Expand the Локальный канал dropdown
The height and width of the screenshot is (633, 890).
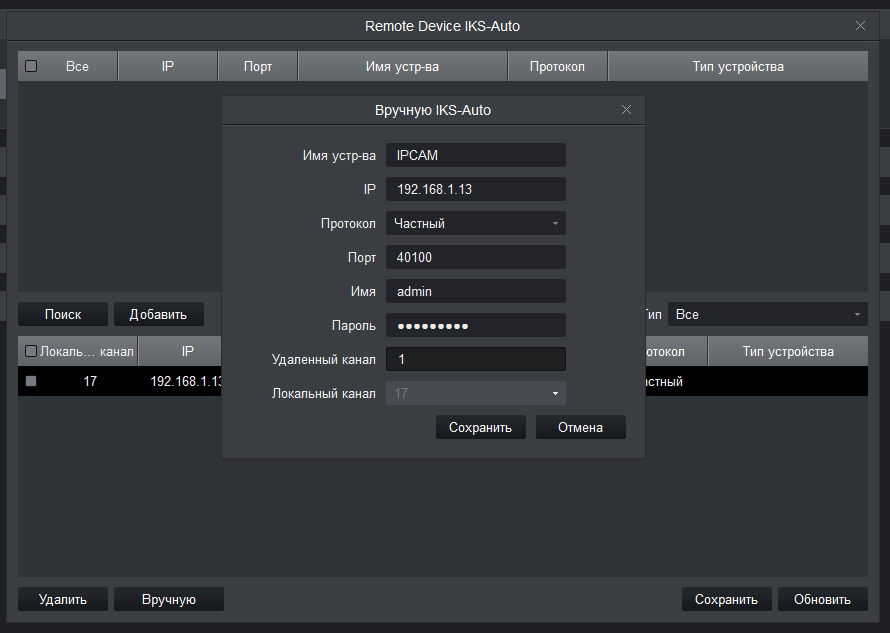[475, 393]
